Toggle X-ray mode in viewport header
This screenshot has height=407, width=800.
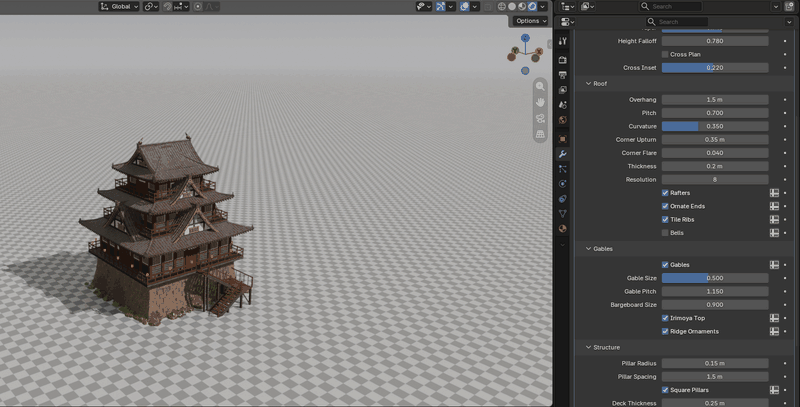487,7
